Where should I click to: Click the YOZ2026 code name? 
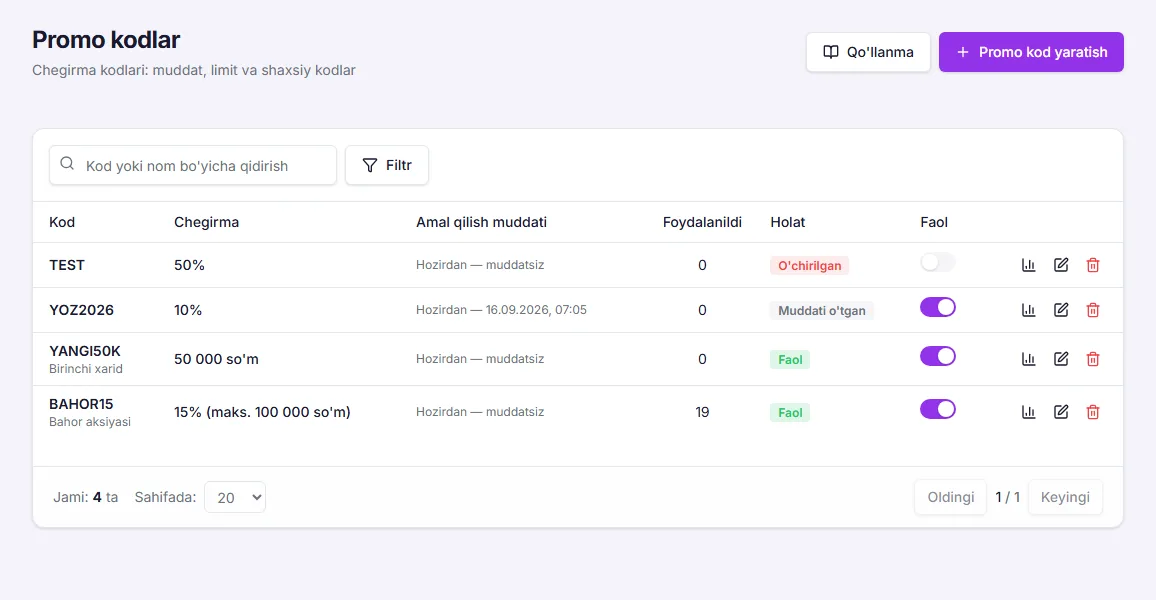(81, 310)
